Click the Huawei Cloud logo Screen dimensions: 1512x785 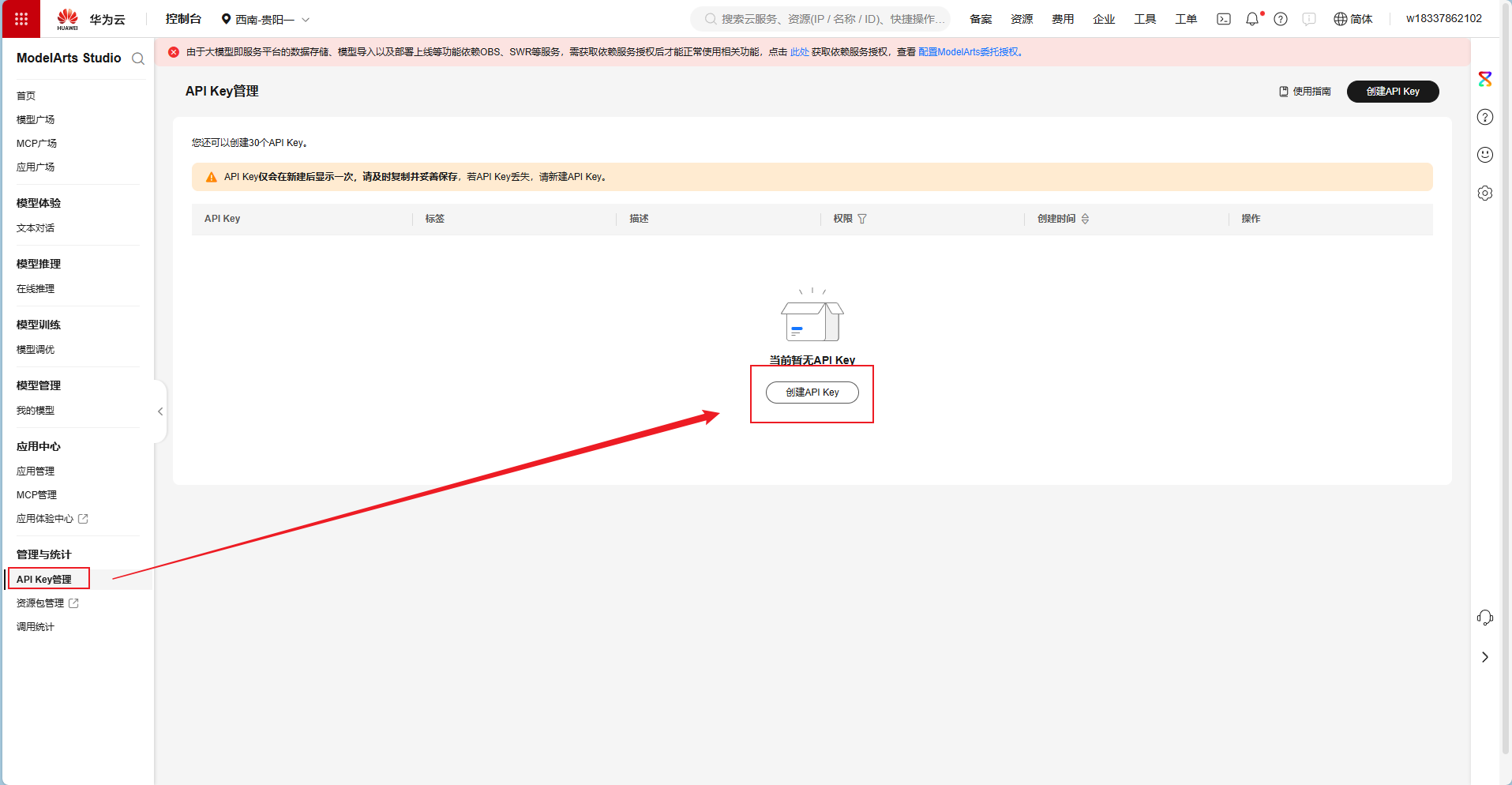(x=91, y=19)
